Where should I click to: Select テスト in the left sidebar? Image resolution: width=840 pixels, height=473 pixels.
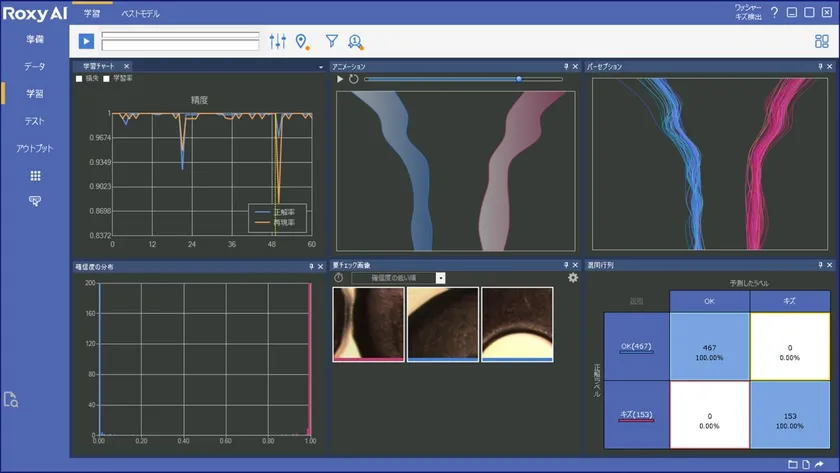[x=35, y=121]
